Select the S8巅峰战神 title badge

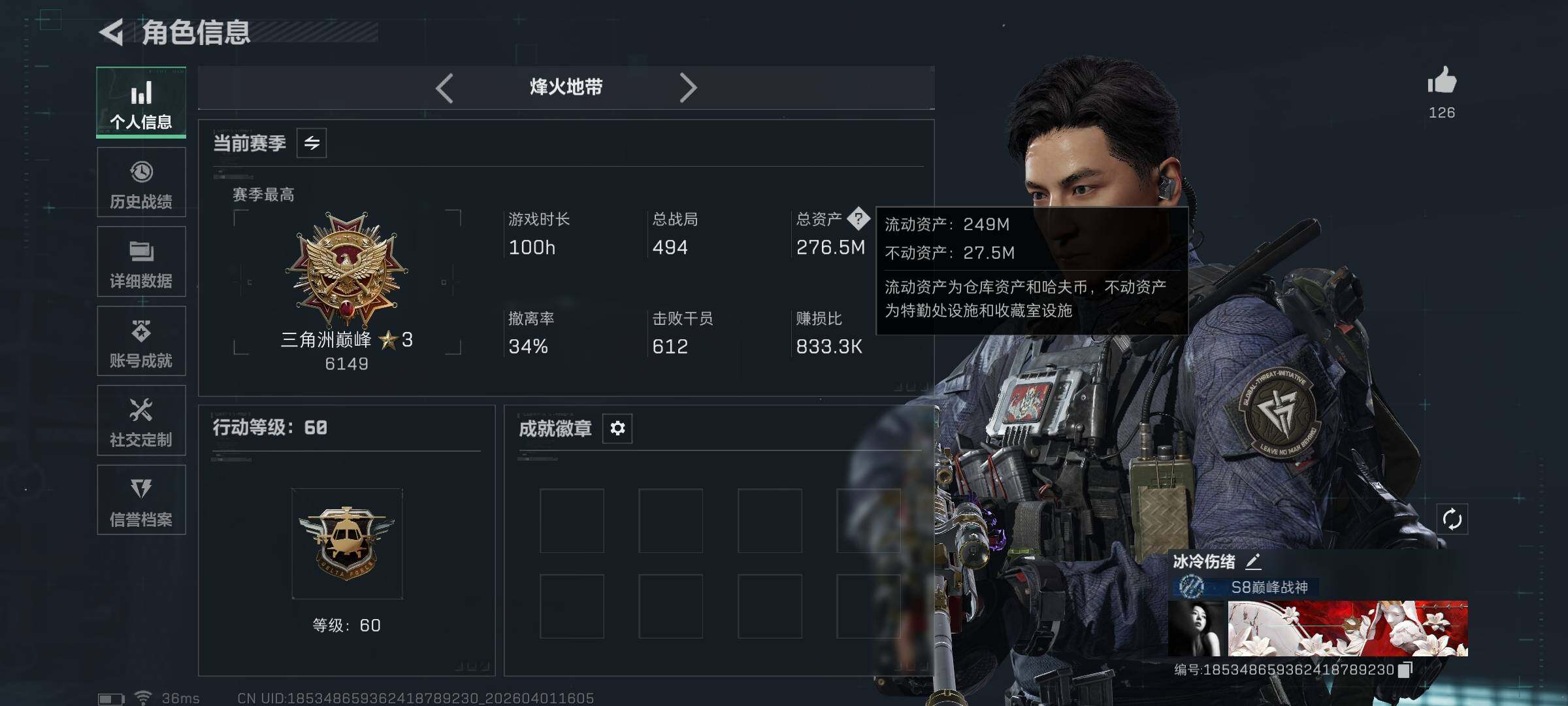[1243, 587]
